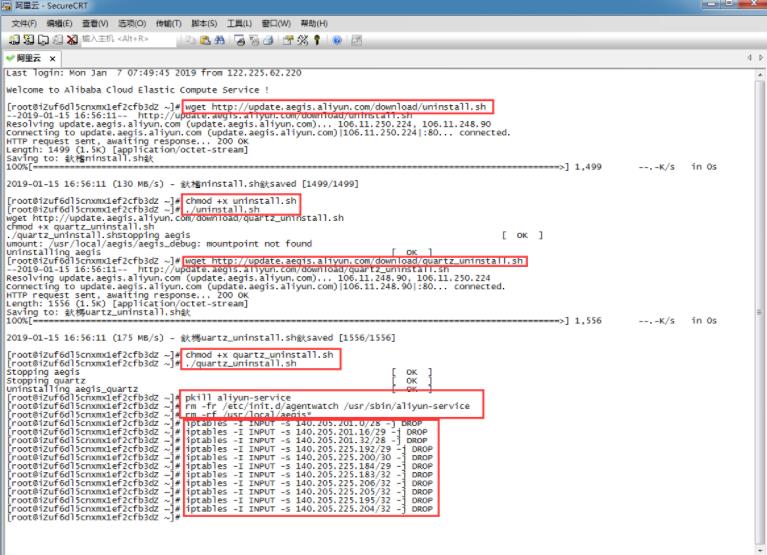Click the Print Selection toolbar icon

pyautogui.click(x=254, y=40)
